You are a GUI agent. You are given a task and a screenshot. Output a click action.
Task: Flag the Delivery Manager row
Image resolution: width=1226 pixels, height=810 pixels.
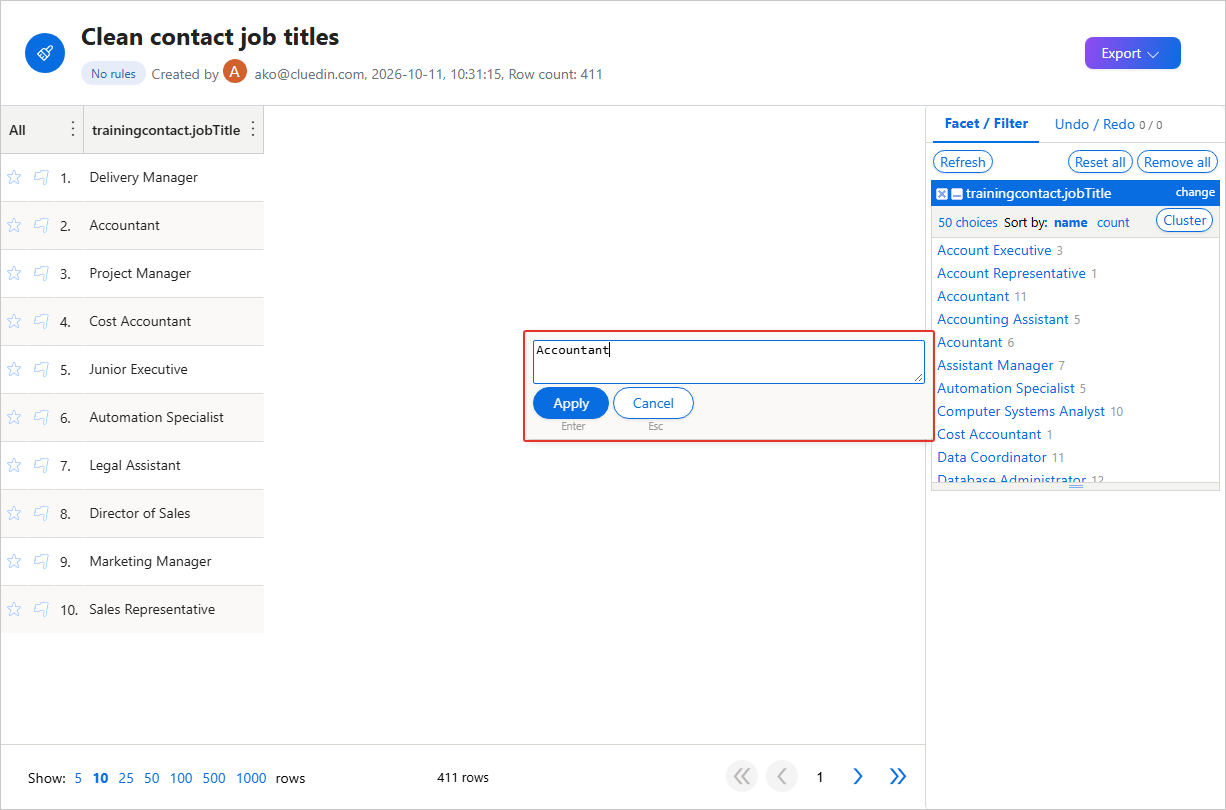(x=41, y=177)
